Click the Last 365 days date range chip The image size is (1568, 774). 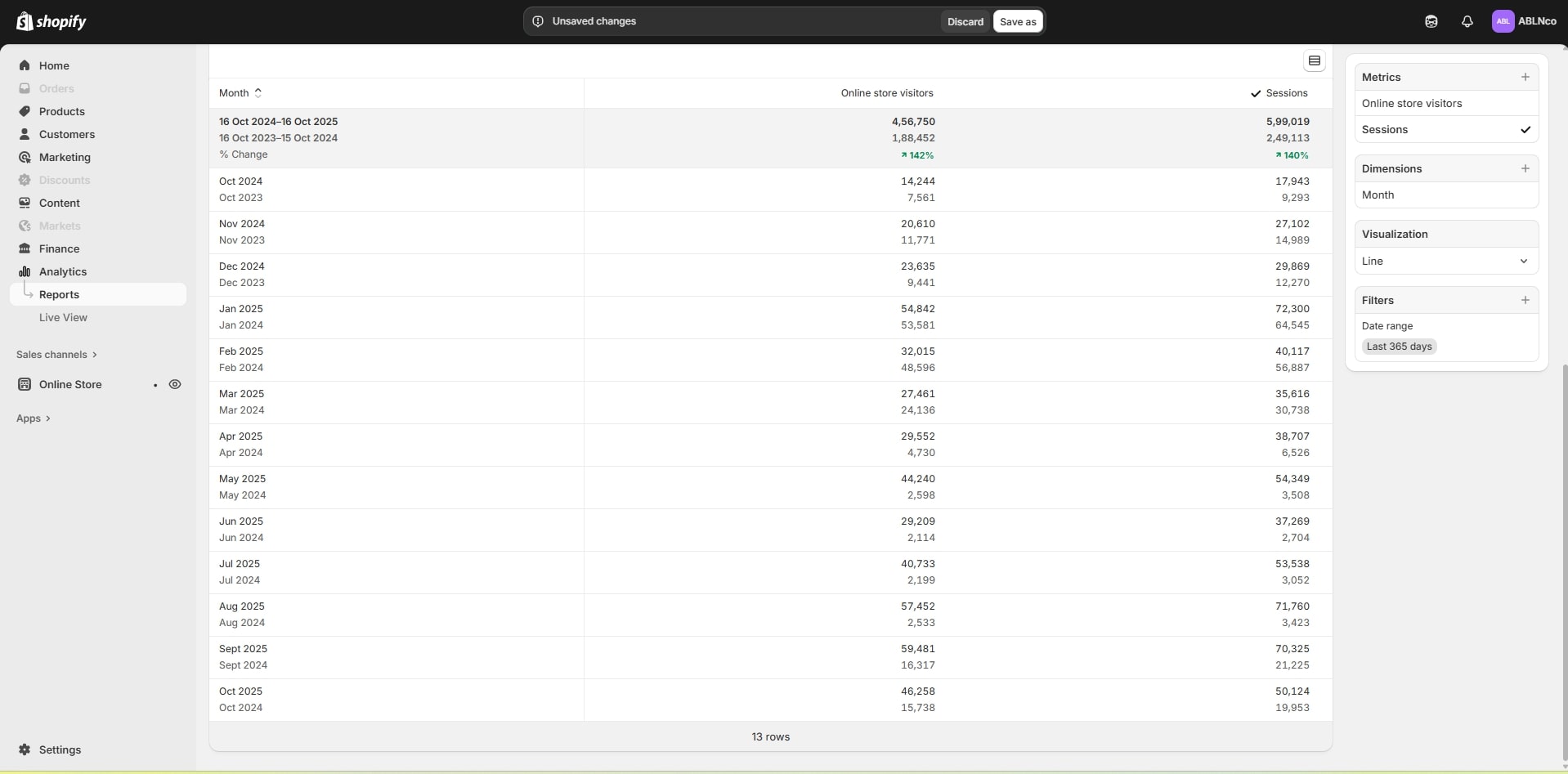click(x=1399, y=347)
